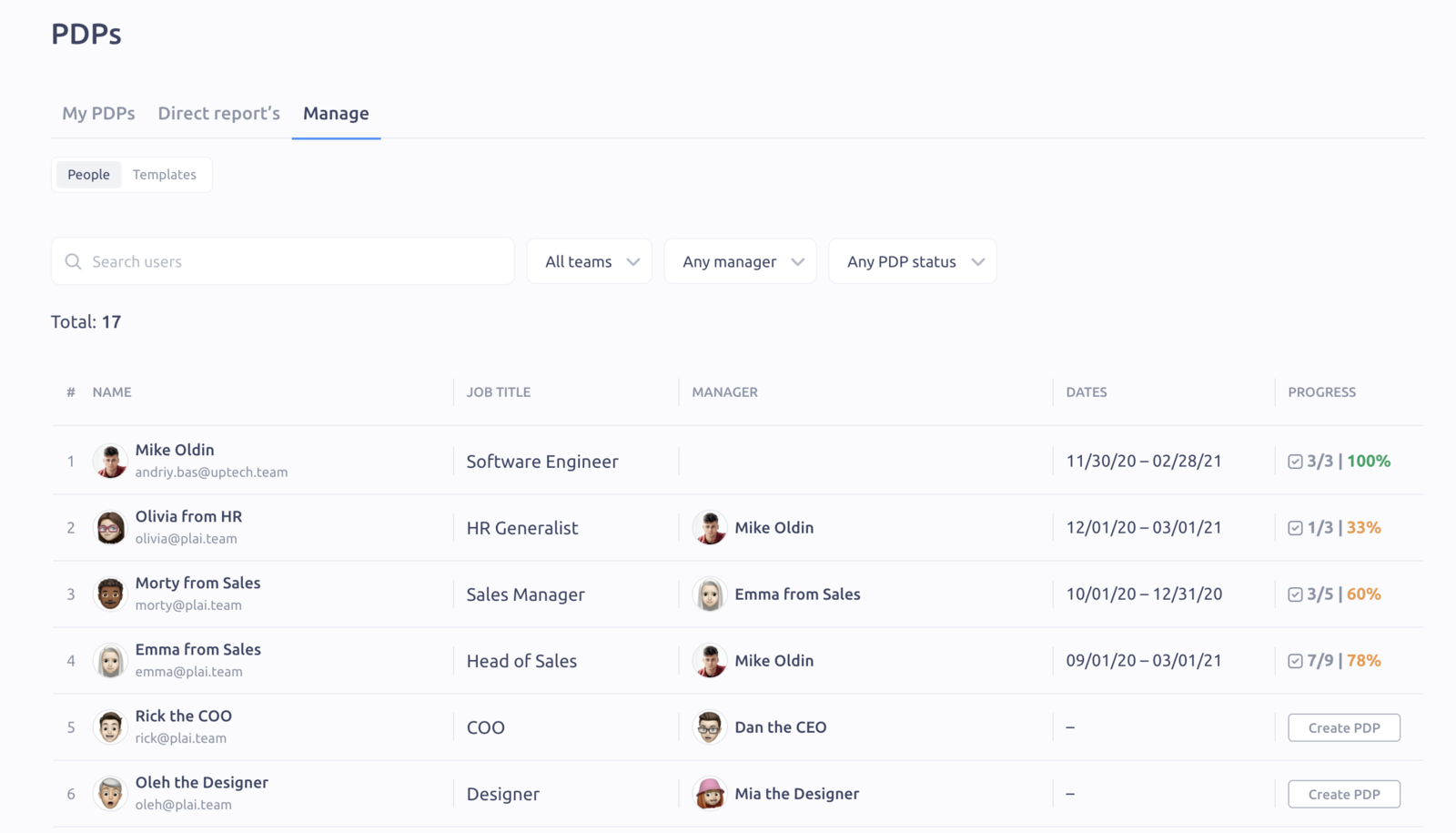Switch to the People view
Viewport: 1456px width, 833px height.
click(x=88, y=174)
